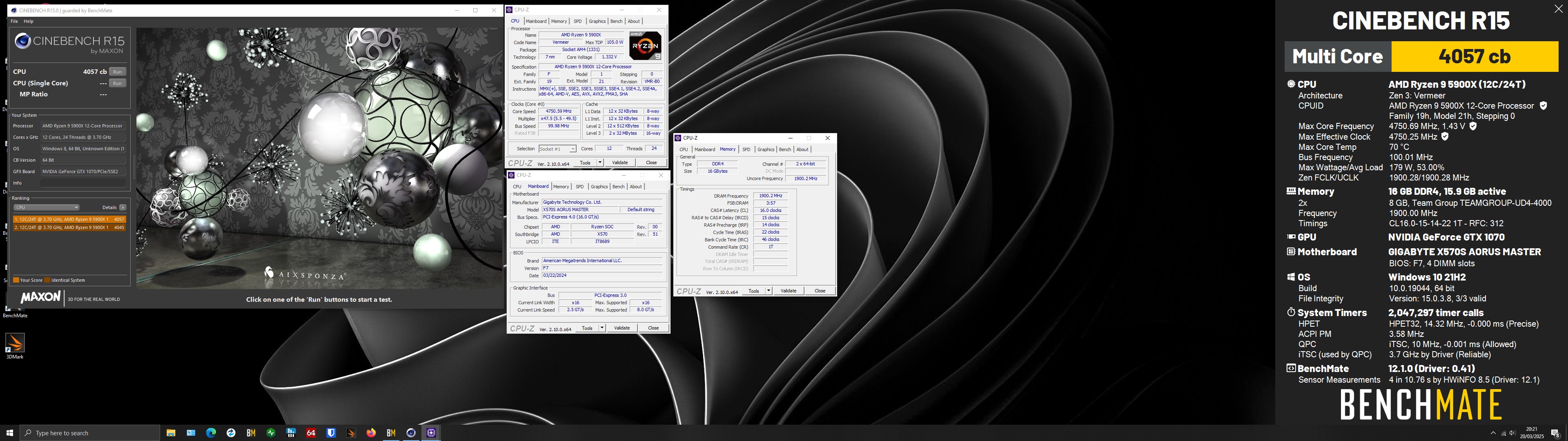Viewport: 1568px width, 441px height.
Task: Open Bitwarden shield icon in taskbar
Action: tap(331, 433)
